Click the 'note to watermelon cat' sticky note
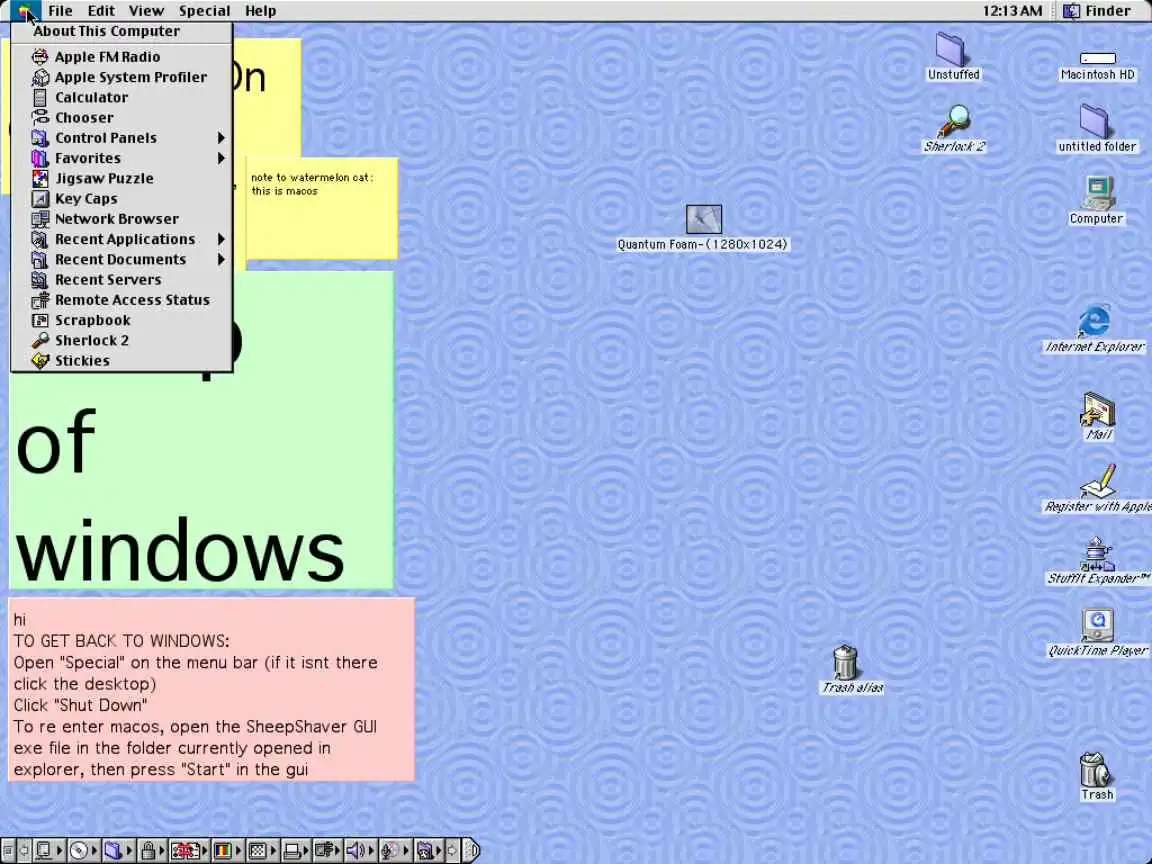The image size is (1152, 864). pyautogui.click(x=322, y=208)
